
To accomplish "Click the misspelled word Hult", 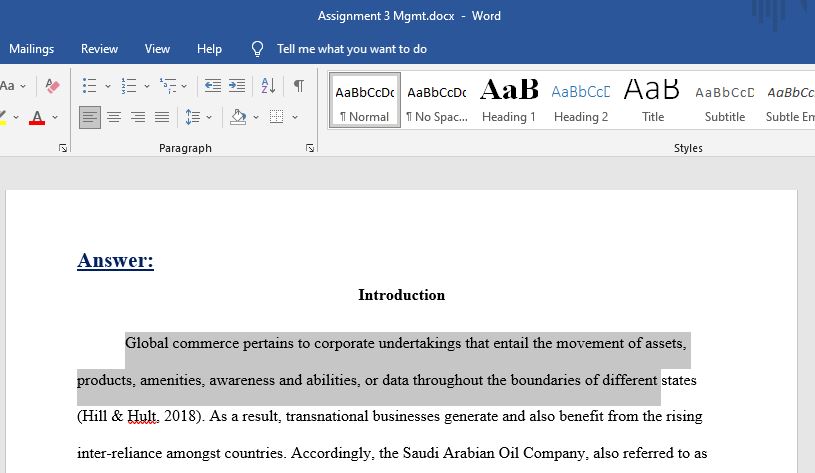I will coord(143,416).
